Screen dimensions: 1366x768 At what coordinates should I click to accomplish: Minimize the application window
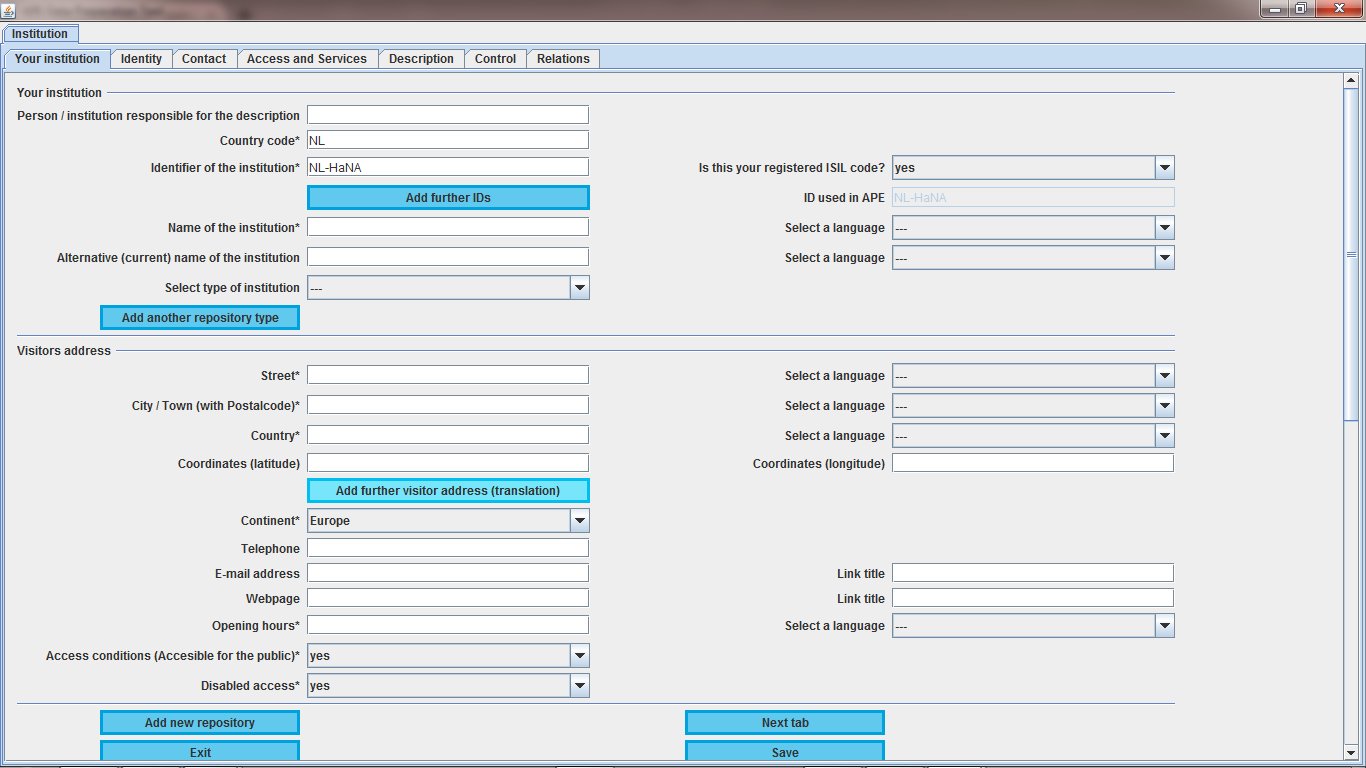(1274, 8)
